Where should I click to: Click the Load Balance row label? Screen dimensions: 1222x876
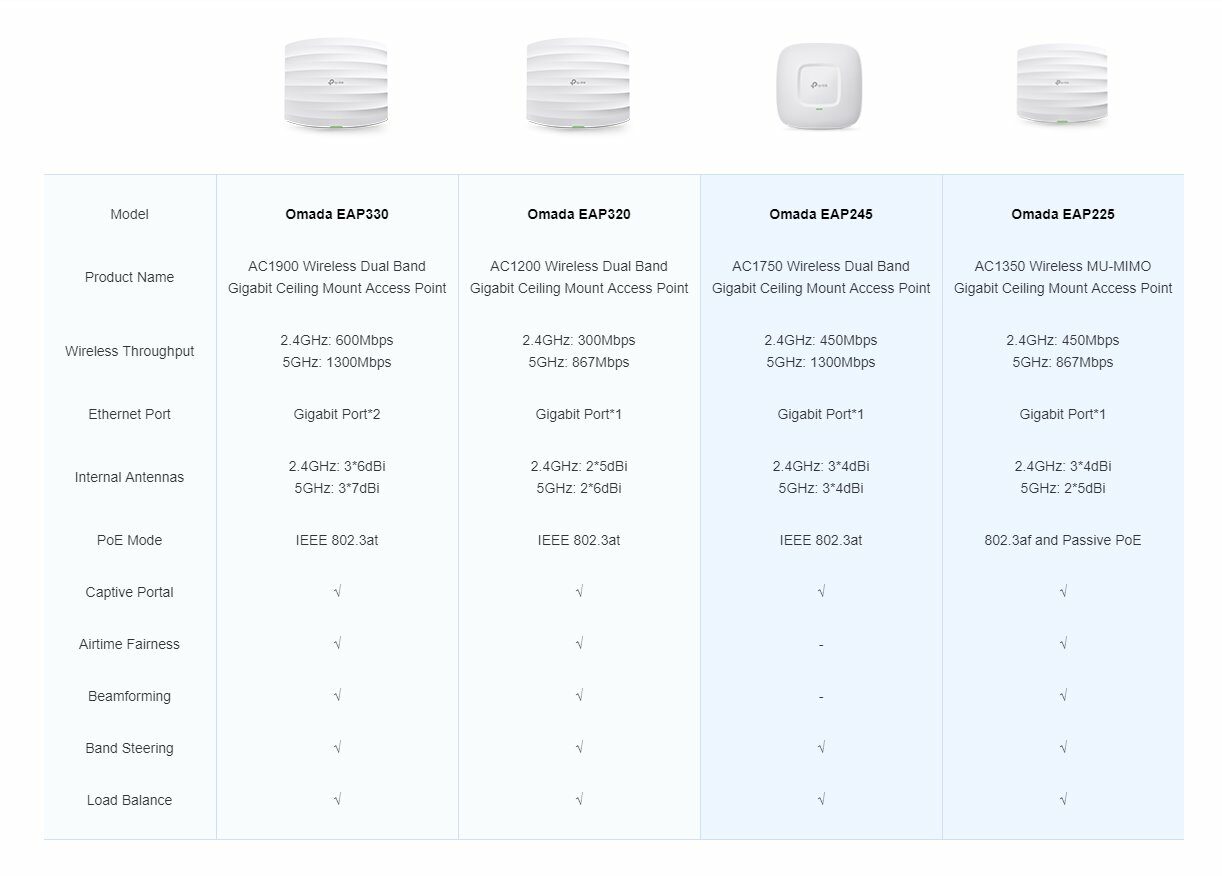click(x=130, y=800)
